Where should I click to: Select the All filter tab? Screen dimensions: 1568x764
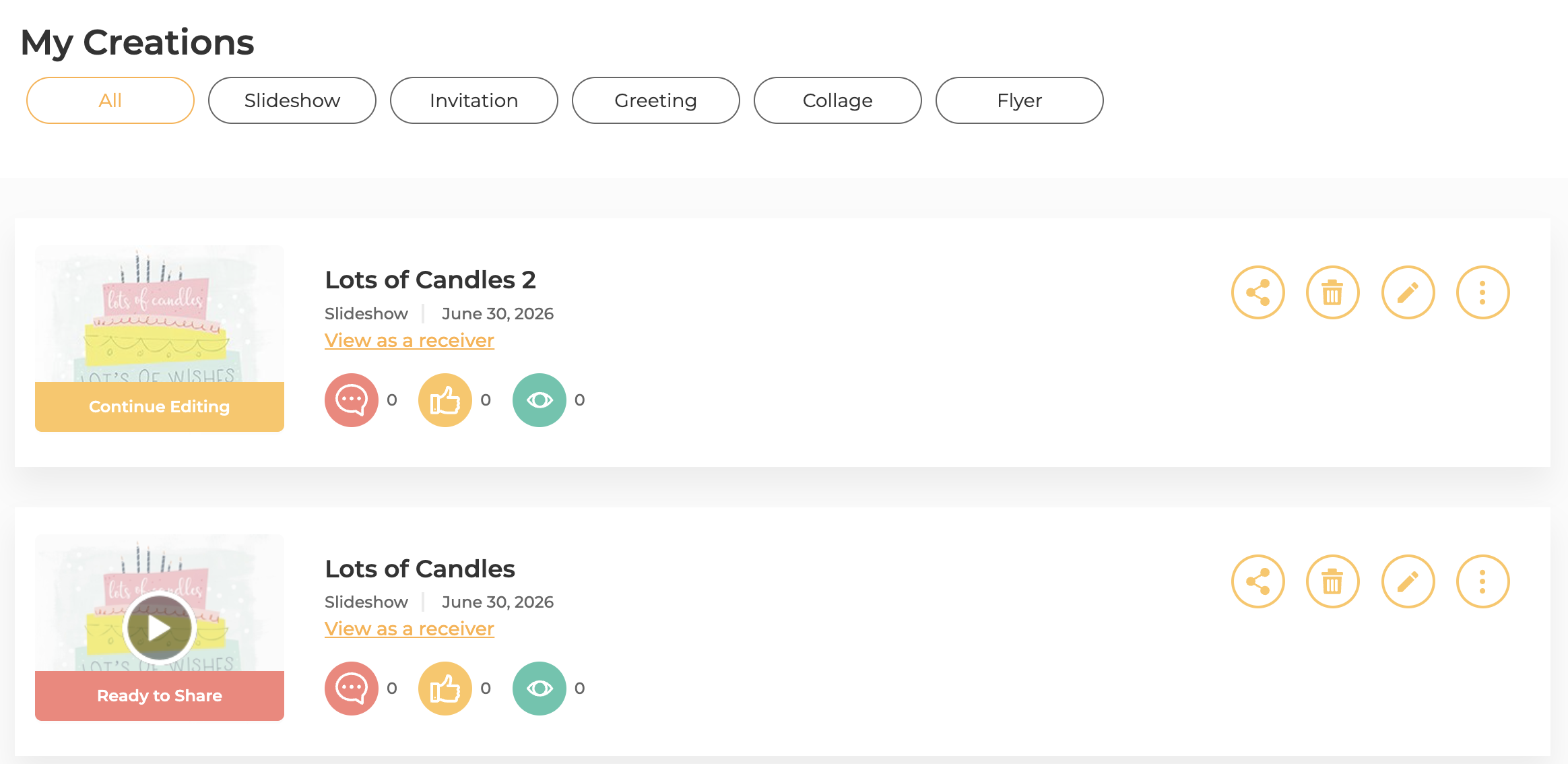[110, 100]
